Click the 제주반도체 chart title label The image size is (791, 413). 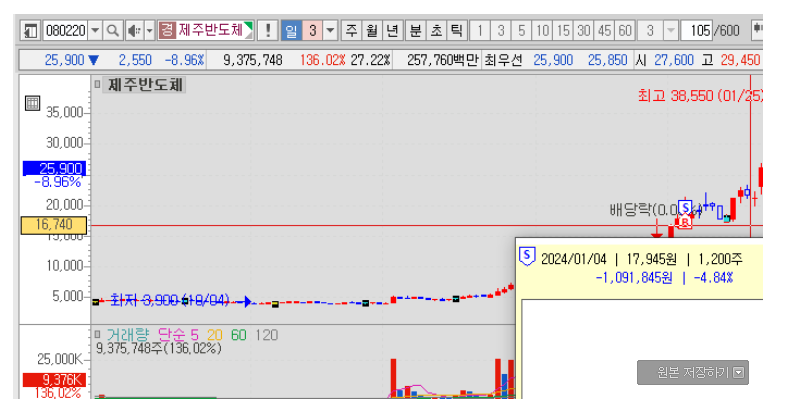[145, 85]
